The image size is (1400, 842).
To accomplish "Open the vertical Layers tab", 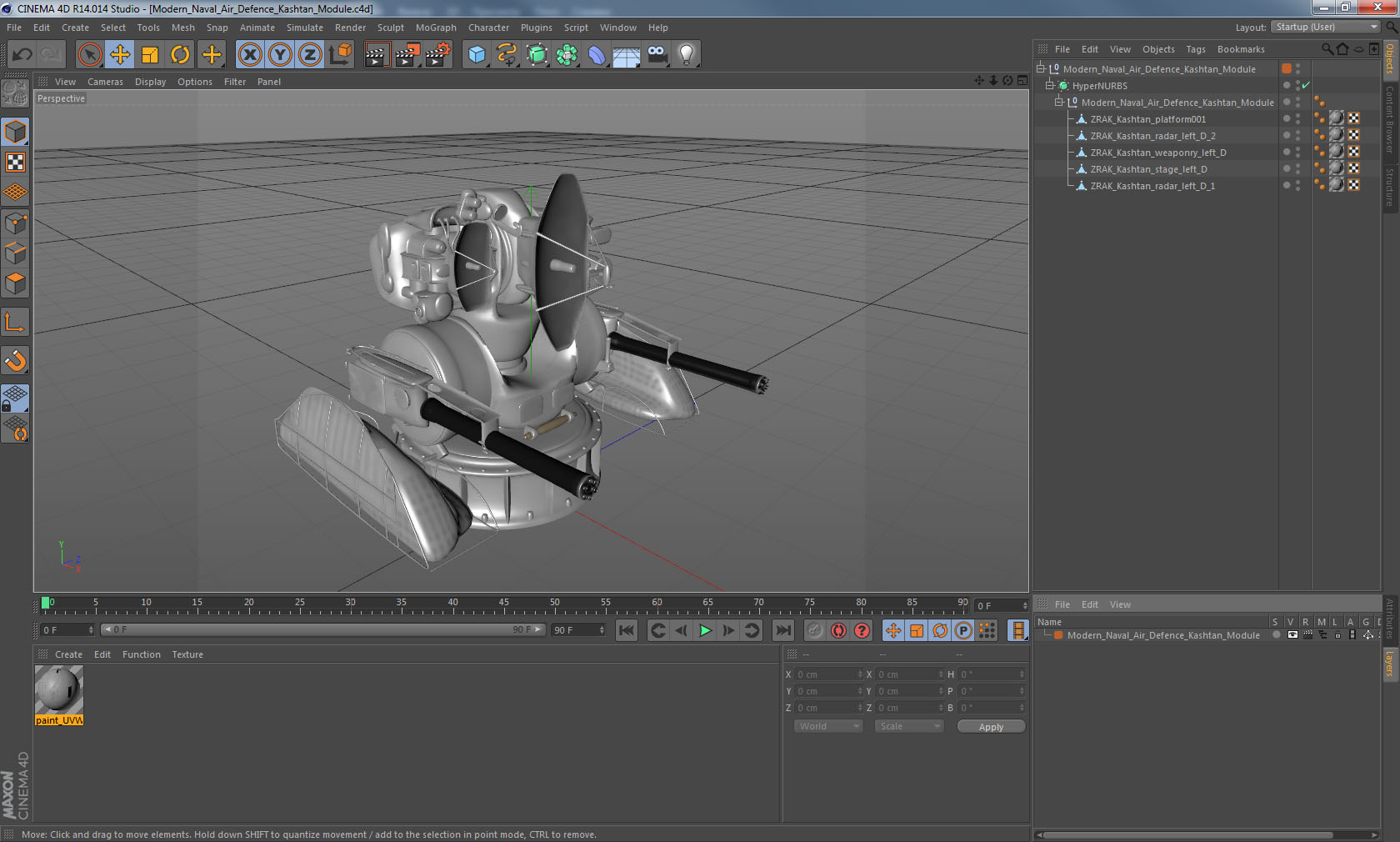I will coord(1390,664).
